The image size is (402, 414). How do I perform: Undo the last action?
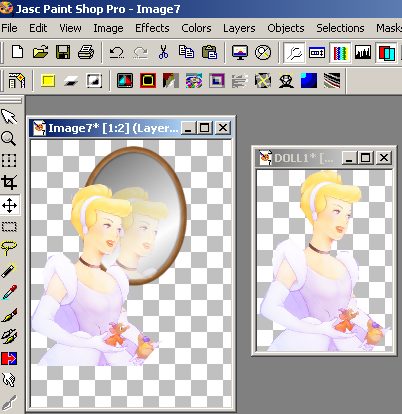(x=117, y=52)
